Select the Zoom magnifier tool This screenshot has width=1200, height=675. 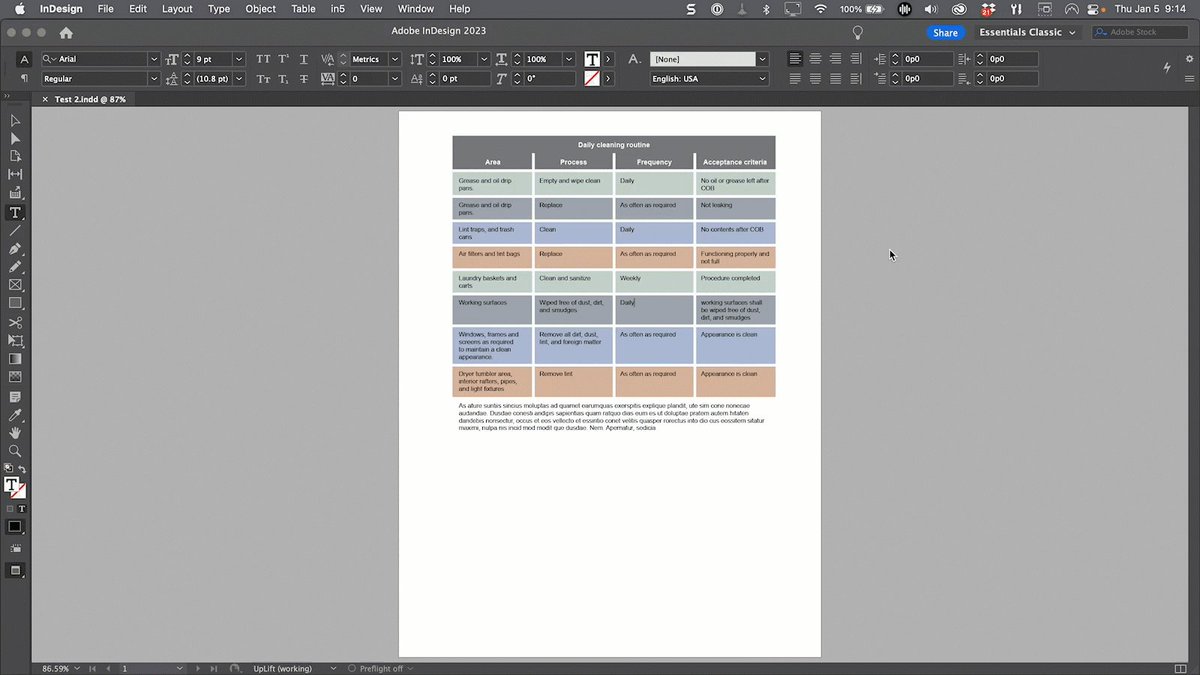(15, 452)
